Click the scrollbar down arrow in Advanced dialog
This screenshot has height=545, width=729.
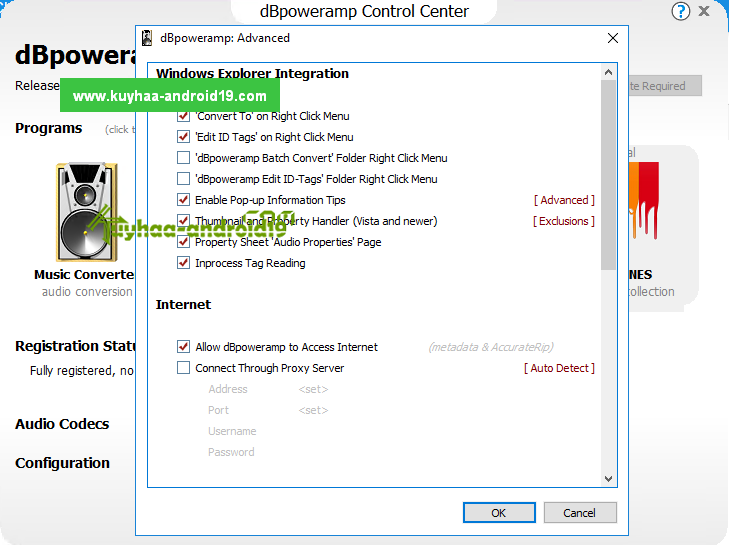coord(608,479)
